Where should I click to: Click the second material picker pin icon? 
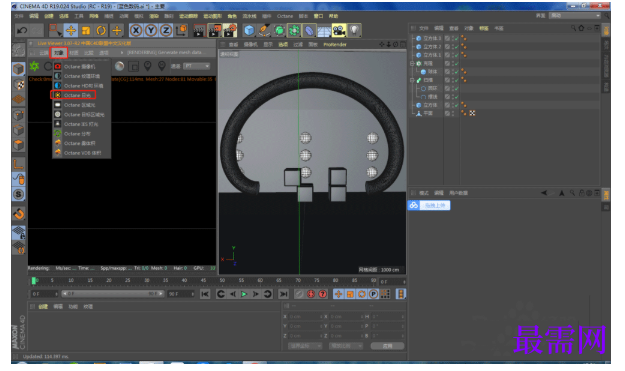[162, 66]
